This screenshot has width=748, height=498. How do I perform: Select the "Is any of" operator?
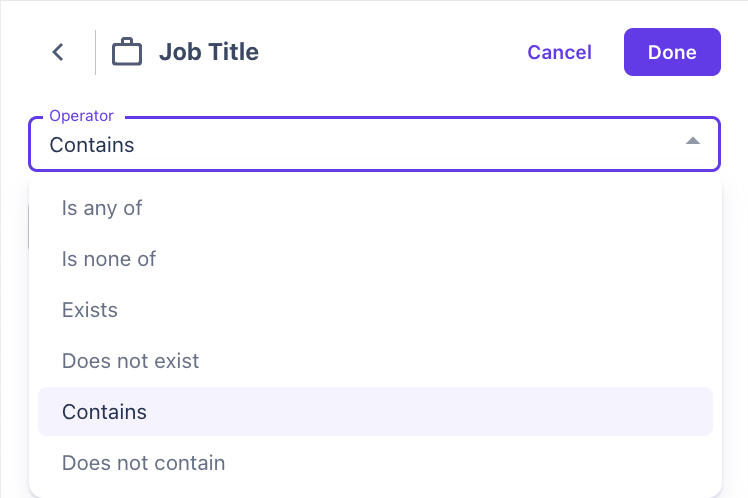[x=102, y=208]
